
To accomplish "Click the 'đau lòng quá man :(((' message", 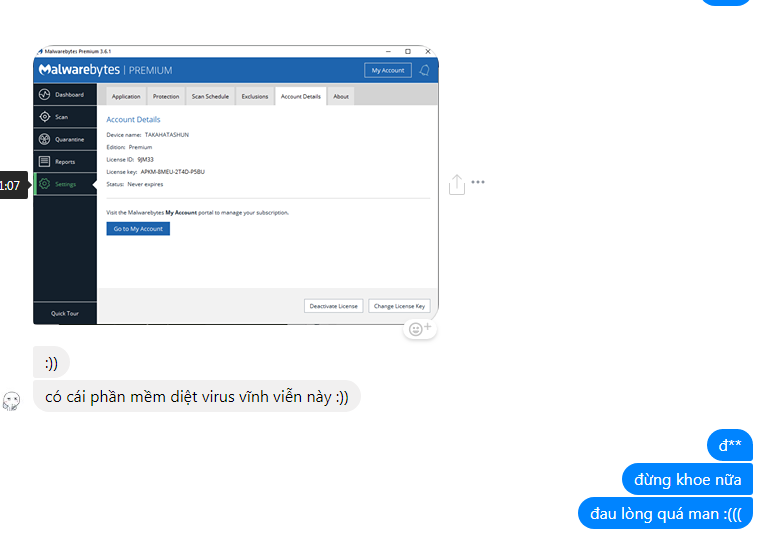I will click(666, 514).
